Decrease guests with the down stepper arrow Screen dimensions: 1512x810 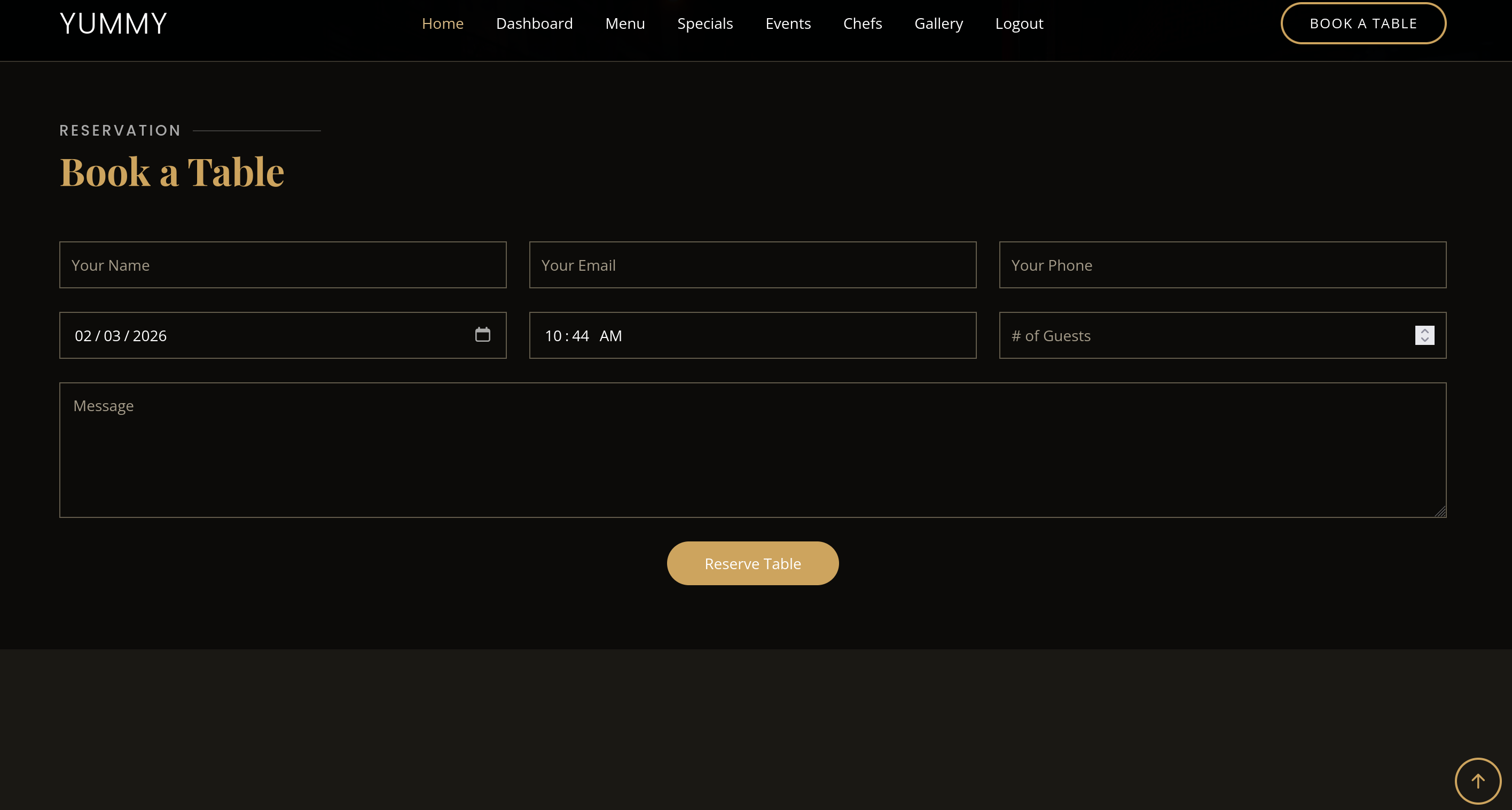[x=1424, y=340]
